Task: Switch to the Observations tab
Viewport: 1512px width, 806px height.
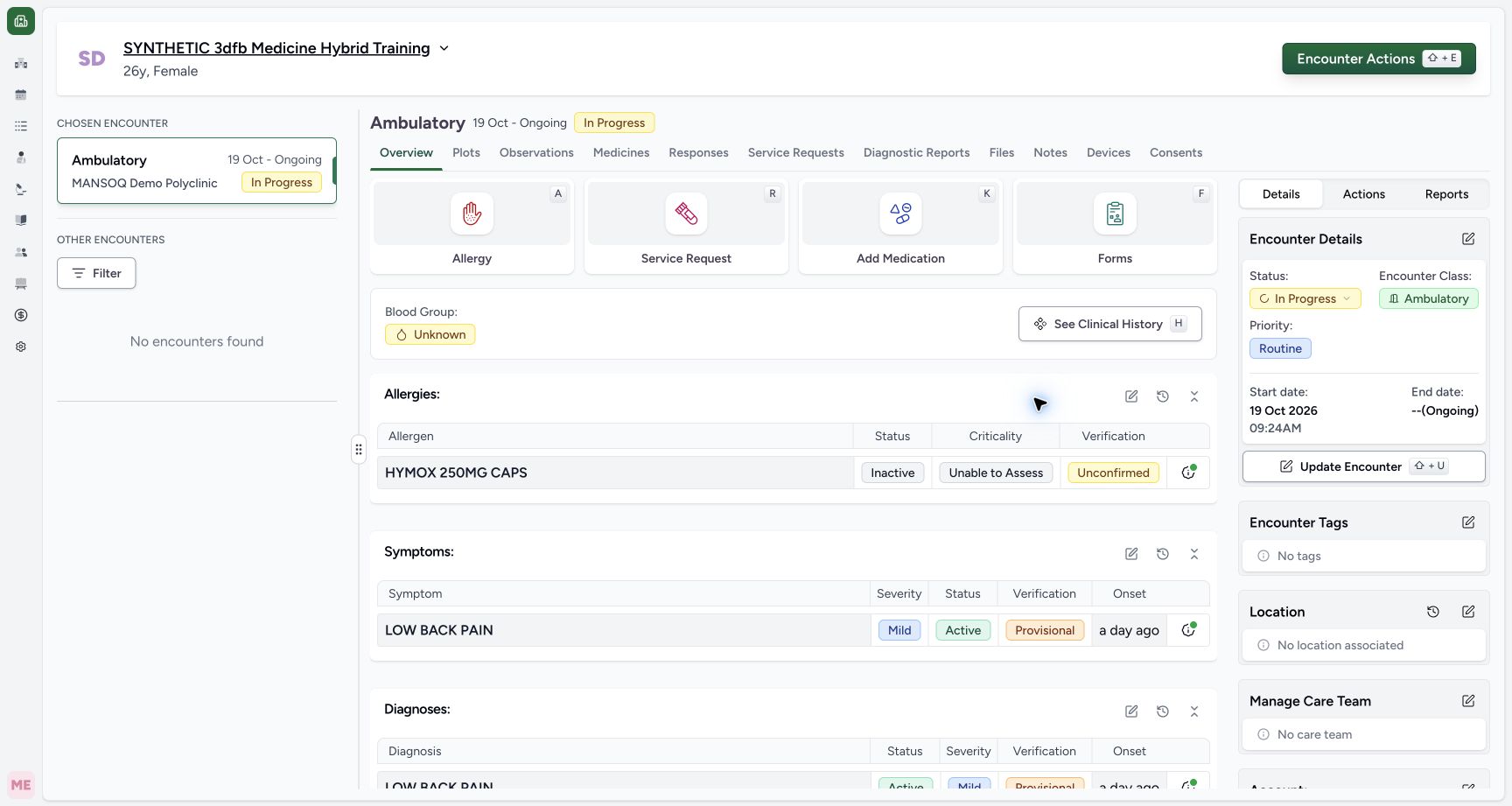Action: pos(536,152)
